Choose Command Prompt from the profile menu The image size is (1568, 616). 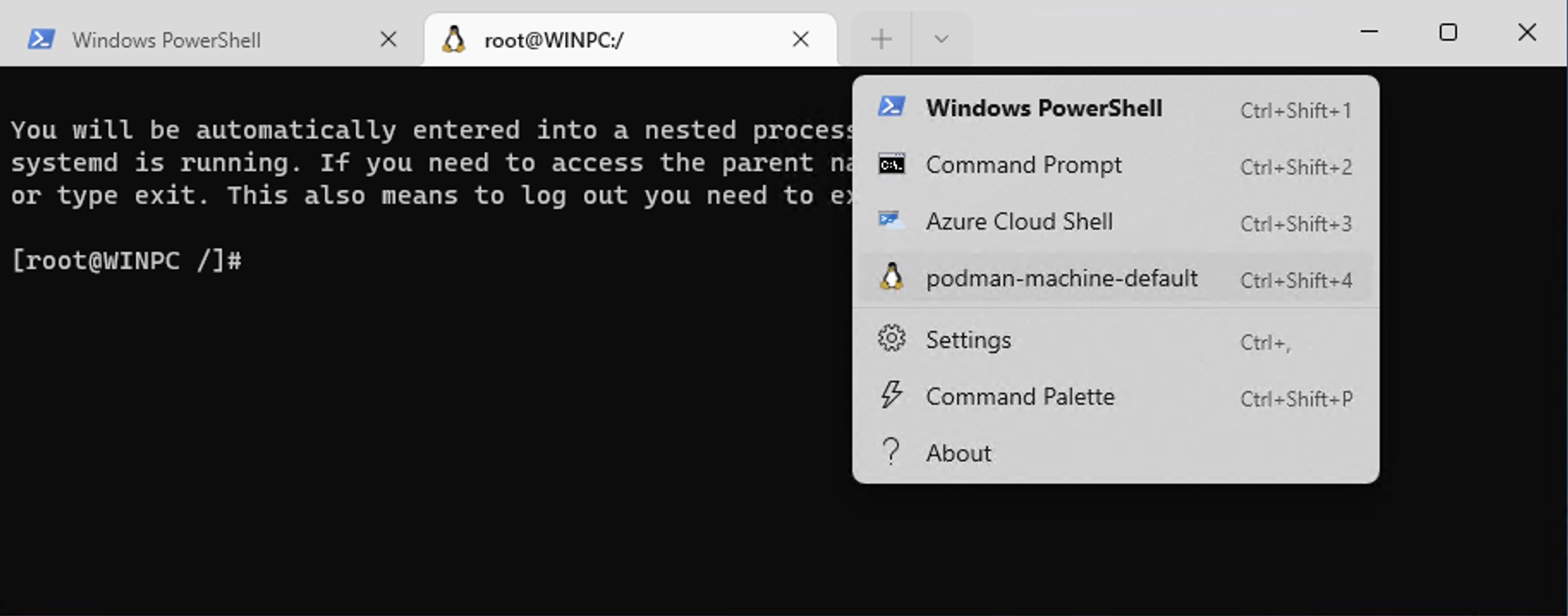tap(1023, 165)
